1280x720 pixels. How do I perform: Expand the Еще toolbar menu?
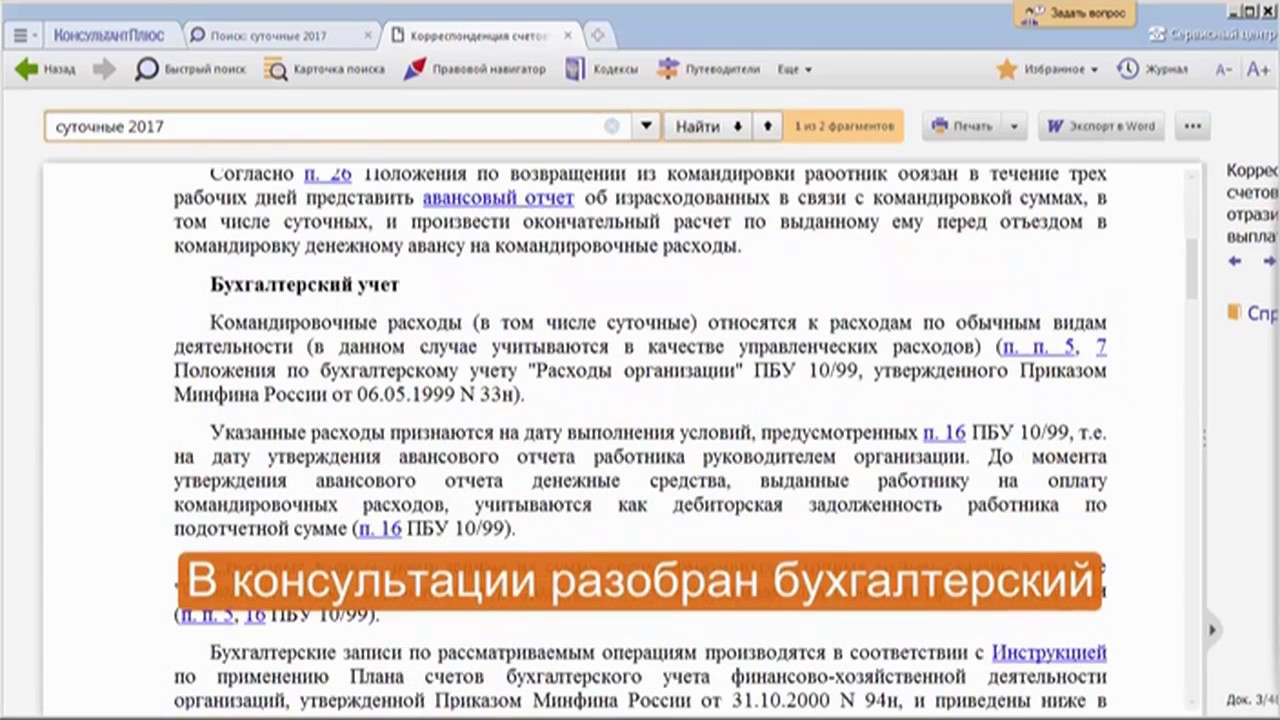pyautogui.click(x=794, y=69)
